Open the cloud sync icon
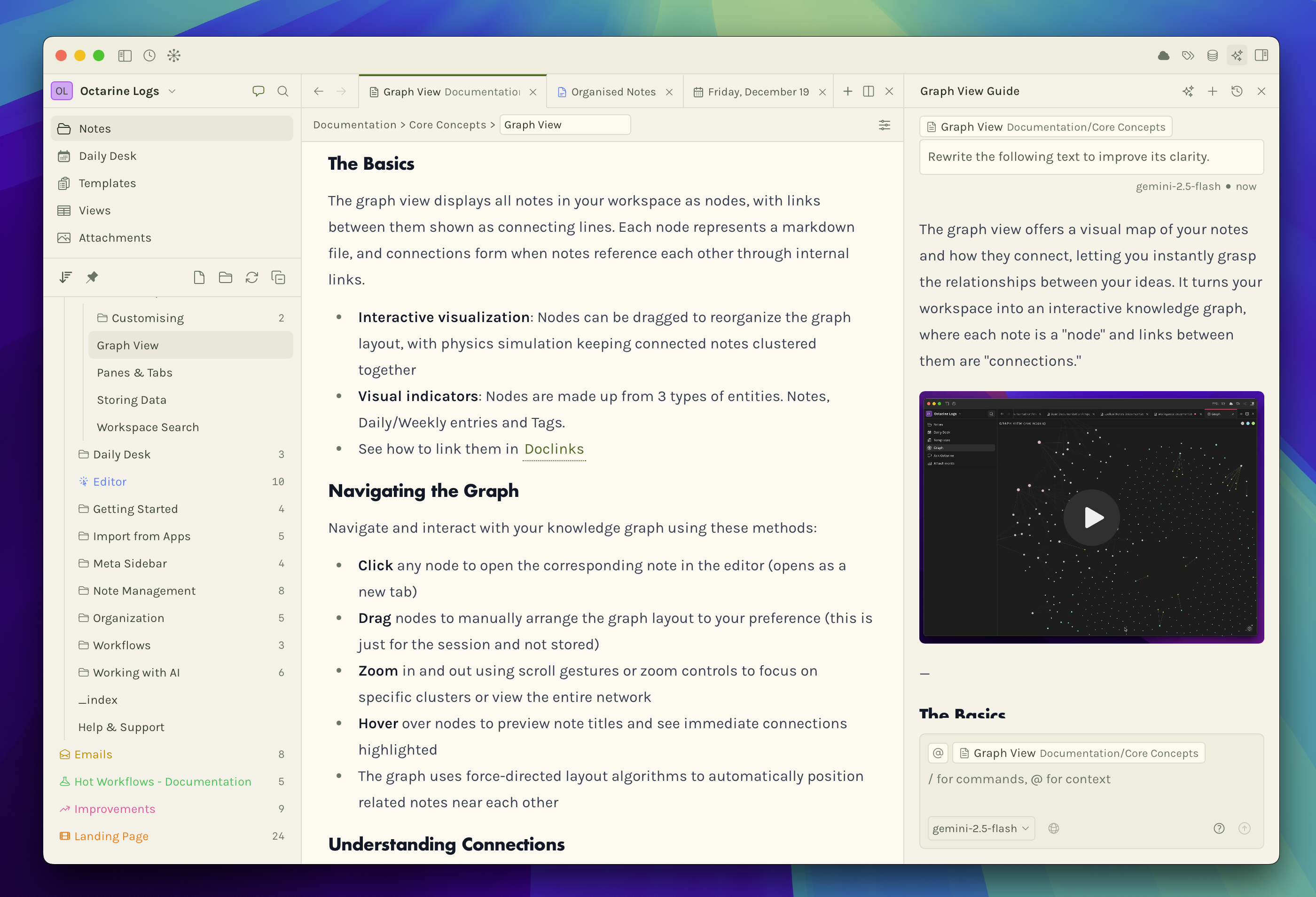1316x897 pixels. (x=1164, y=55)
